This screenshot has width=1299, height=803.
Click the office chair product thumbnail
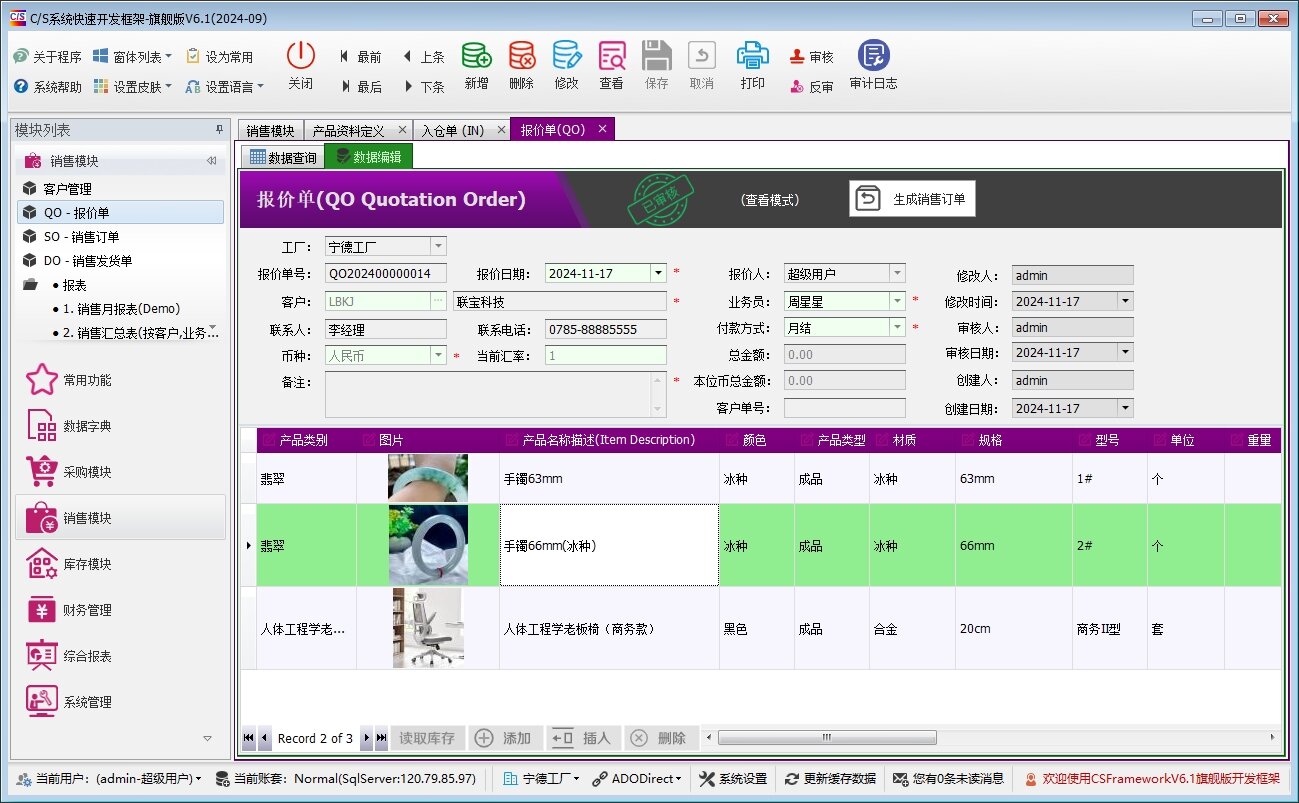428,628
